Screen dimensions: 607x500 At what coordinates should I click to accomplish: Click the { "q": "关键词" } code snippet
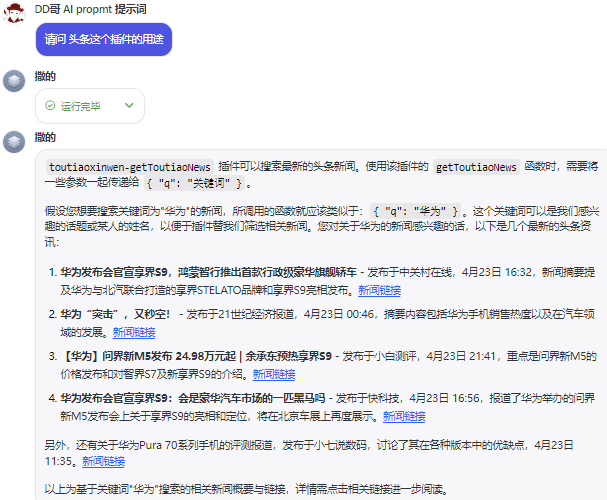click(191, 184)
